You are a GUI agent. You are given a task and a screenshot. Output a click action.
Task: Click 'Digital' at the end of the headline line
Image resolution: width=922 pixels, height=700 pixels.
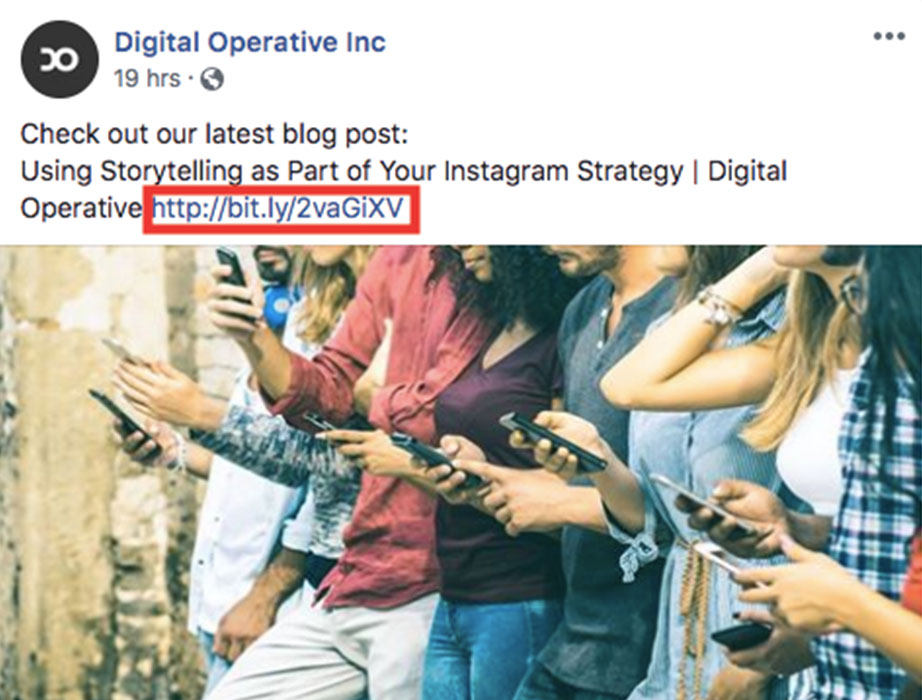747,172
